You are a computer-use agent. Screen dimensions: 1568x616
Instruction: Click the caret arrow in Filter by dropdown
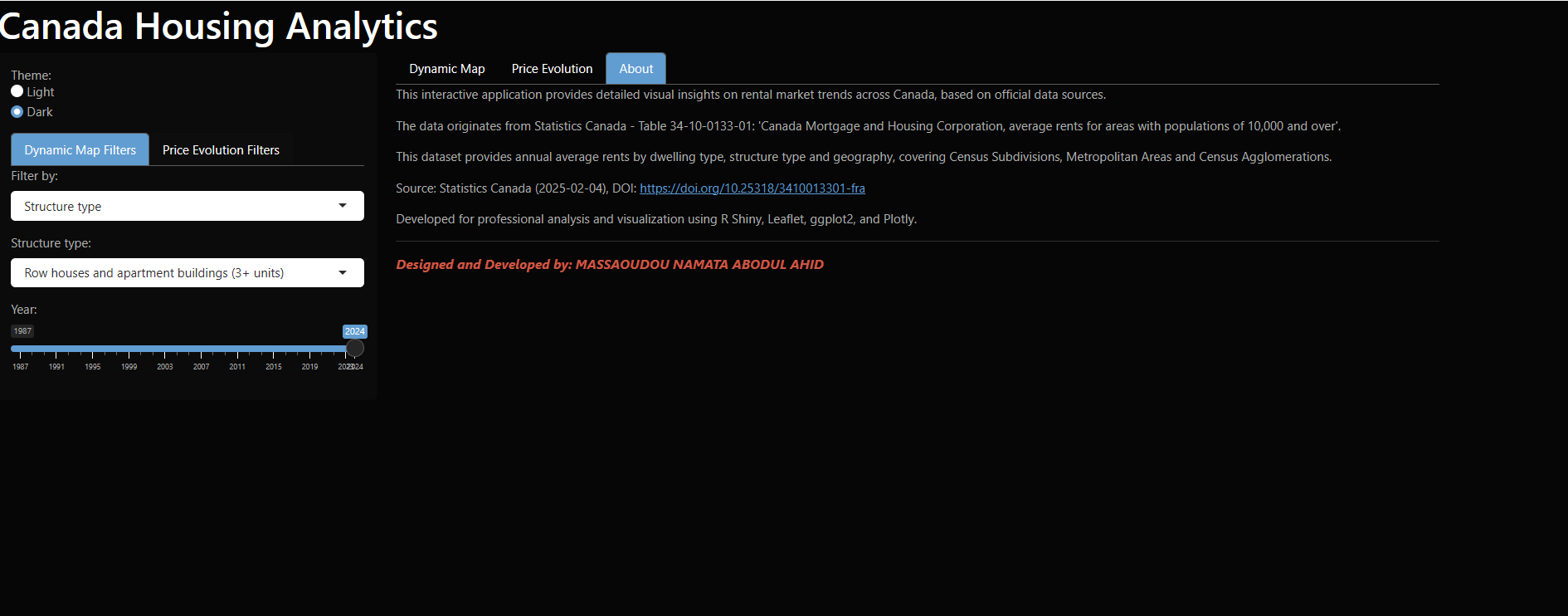pyautogui.click(x=343, y=206)
